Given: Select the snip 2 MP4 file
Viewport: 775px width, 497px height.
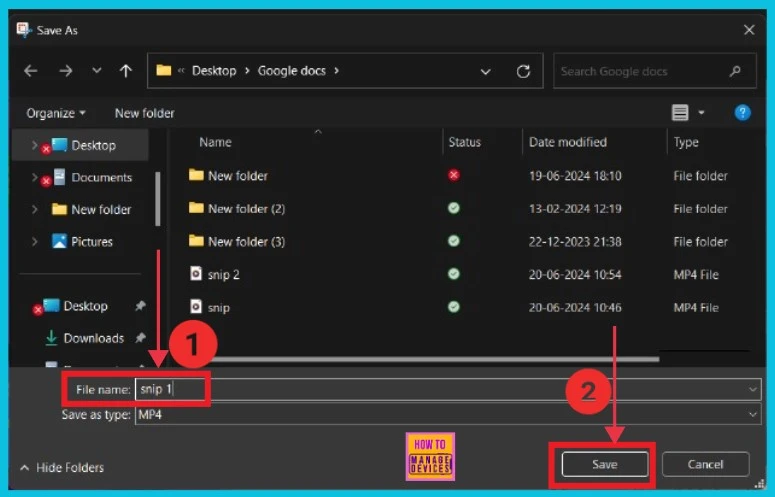Looking at the screenshot, I should click(460, 274).
